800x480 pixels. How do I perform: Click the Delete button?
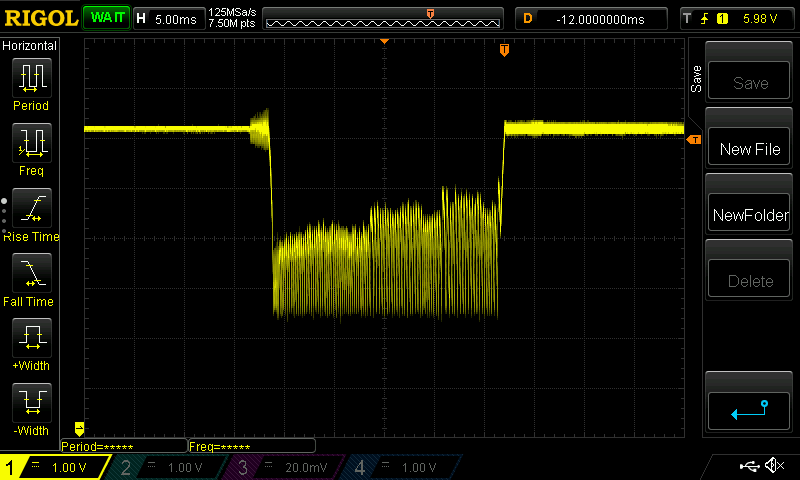(x=749, y=280)
